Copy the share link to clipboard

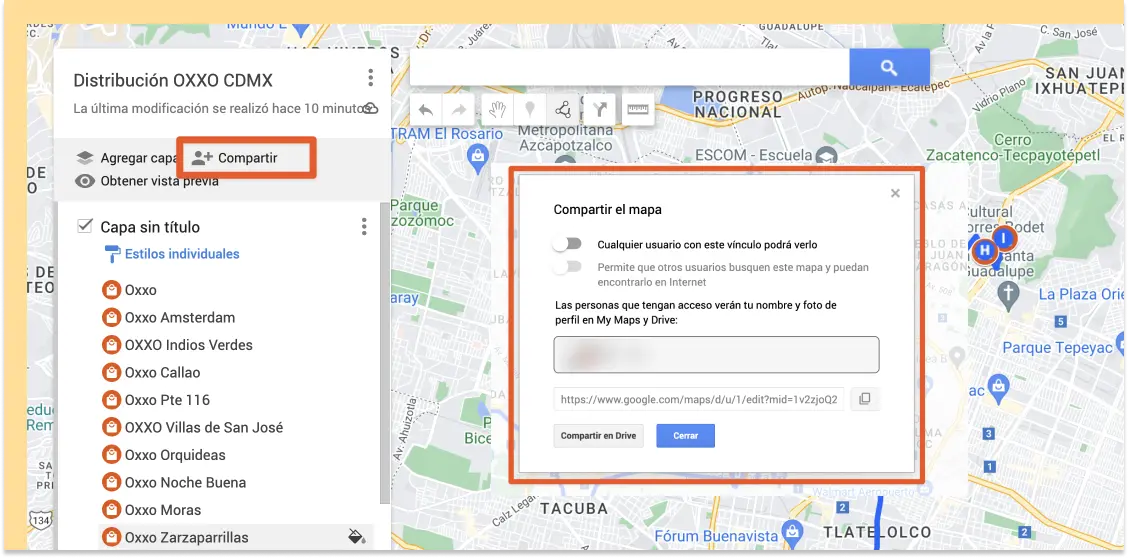click(x=865, y=399)
